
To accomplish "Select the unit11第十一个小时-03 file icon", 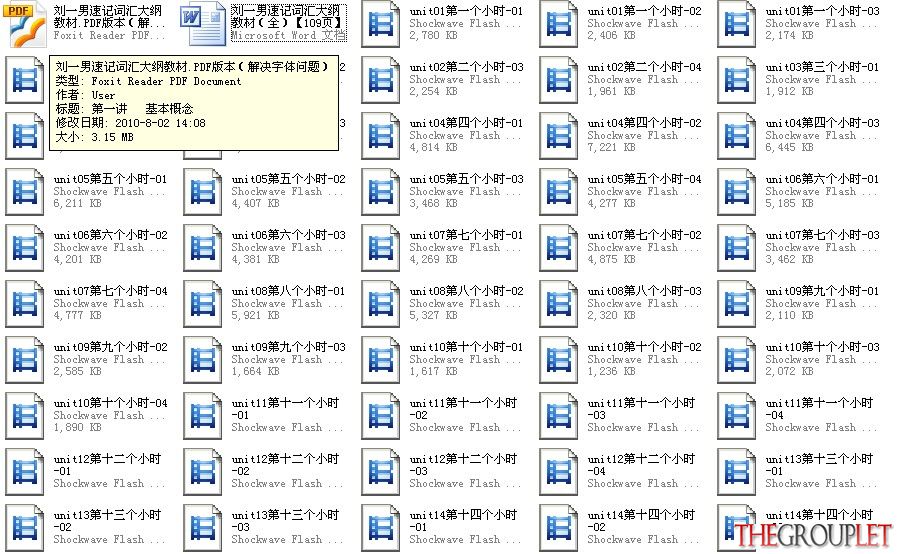I will tap(558, 416).
